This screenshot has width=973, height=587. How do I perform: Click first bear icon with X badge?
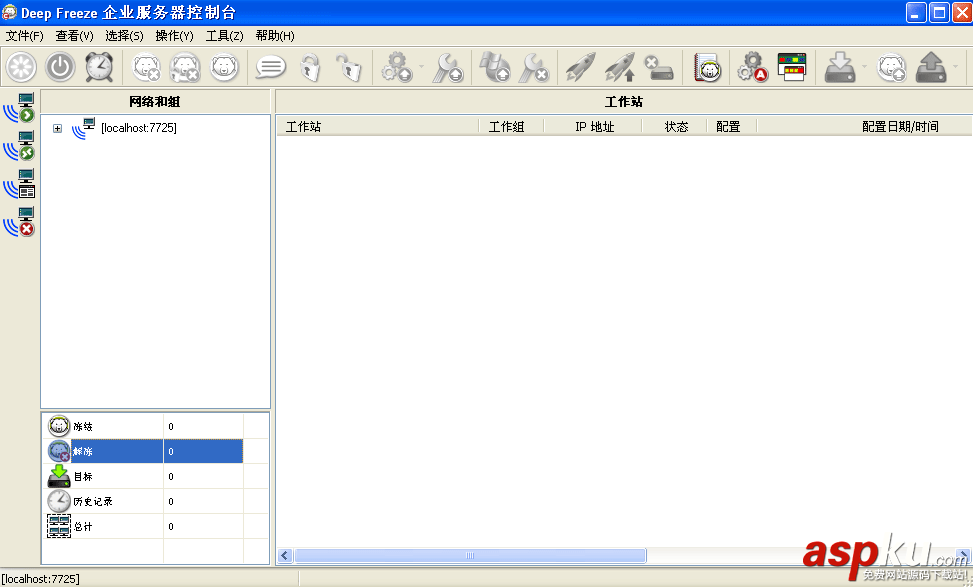tap(147, 67)
